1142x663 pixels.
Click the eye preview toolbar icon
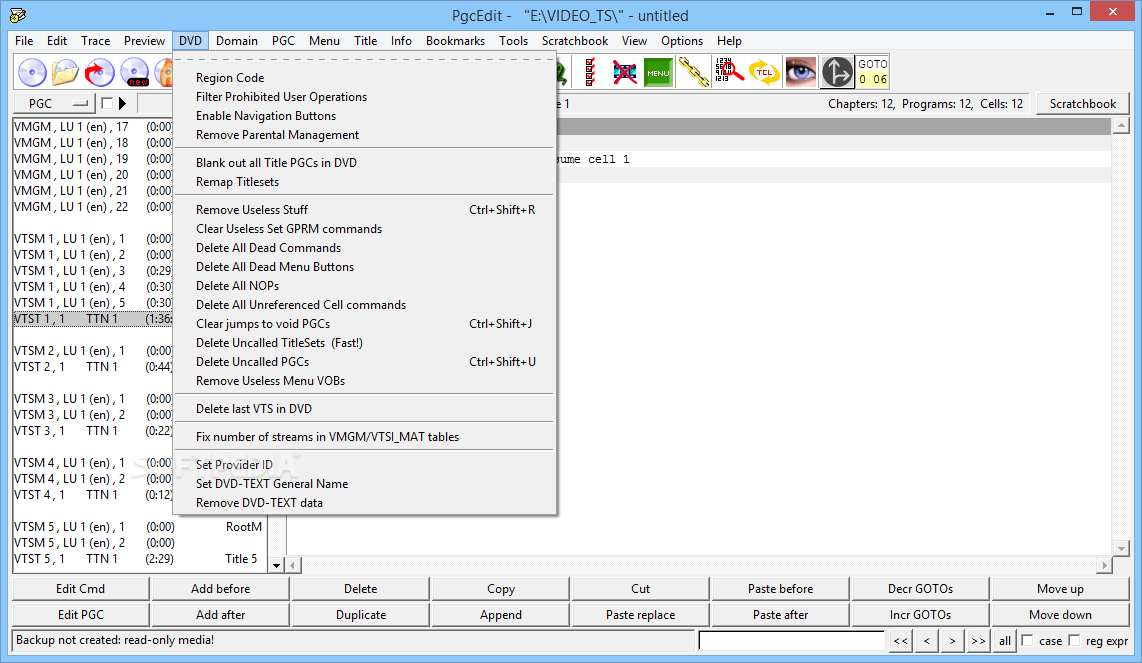coord(800,72)
